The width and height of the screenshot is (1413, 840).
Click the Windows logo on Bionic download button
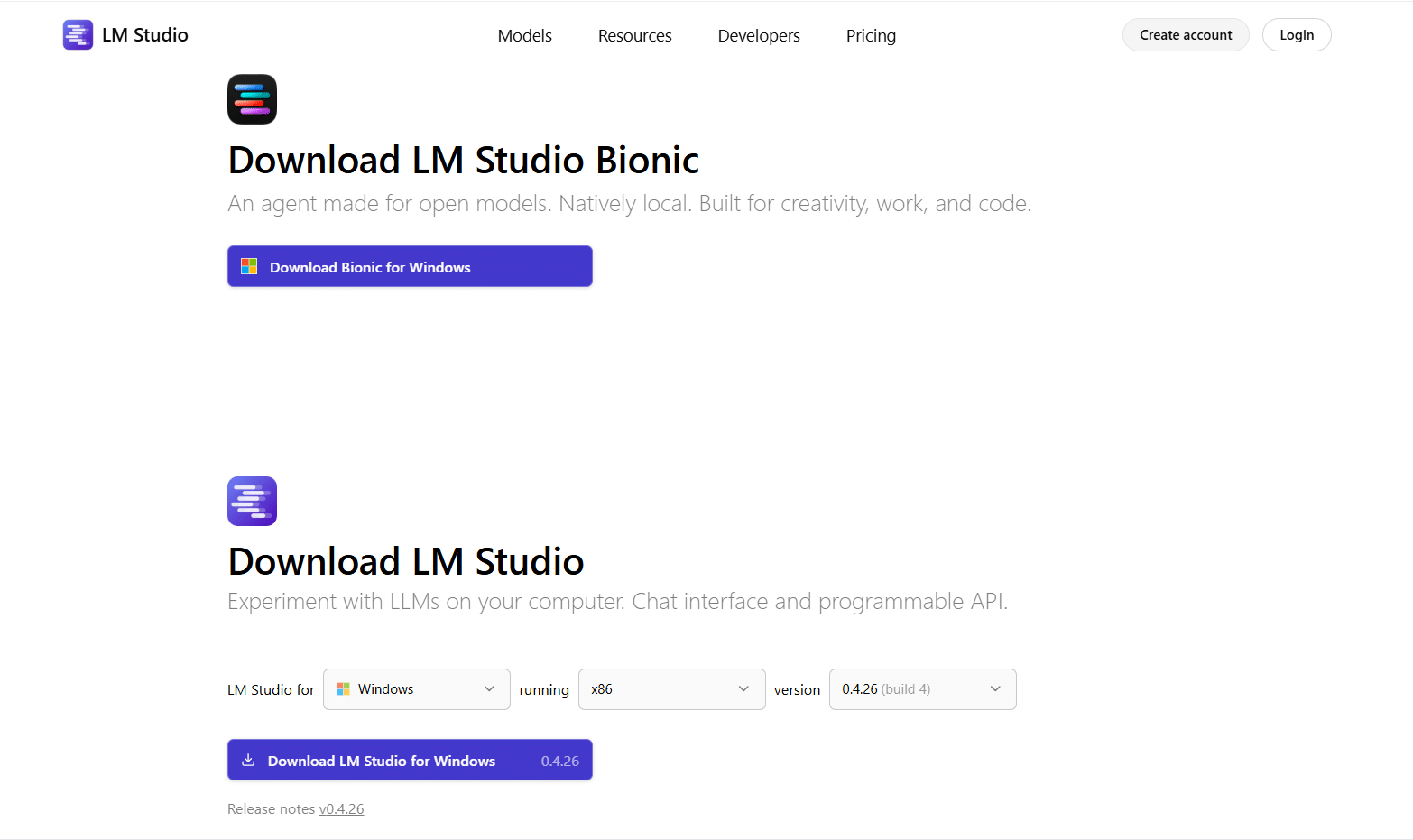pos(249,266)
